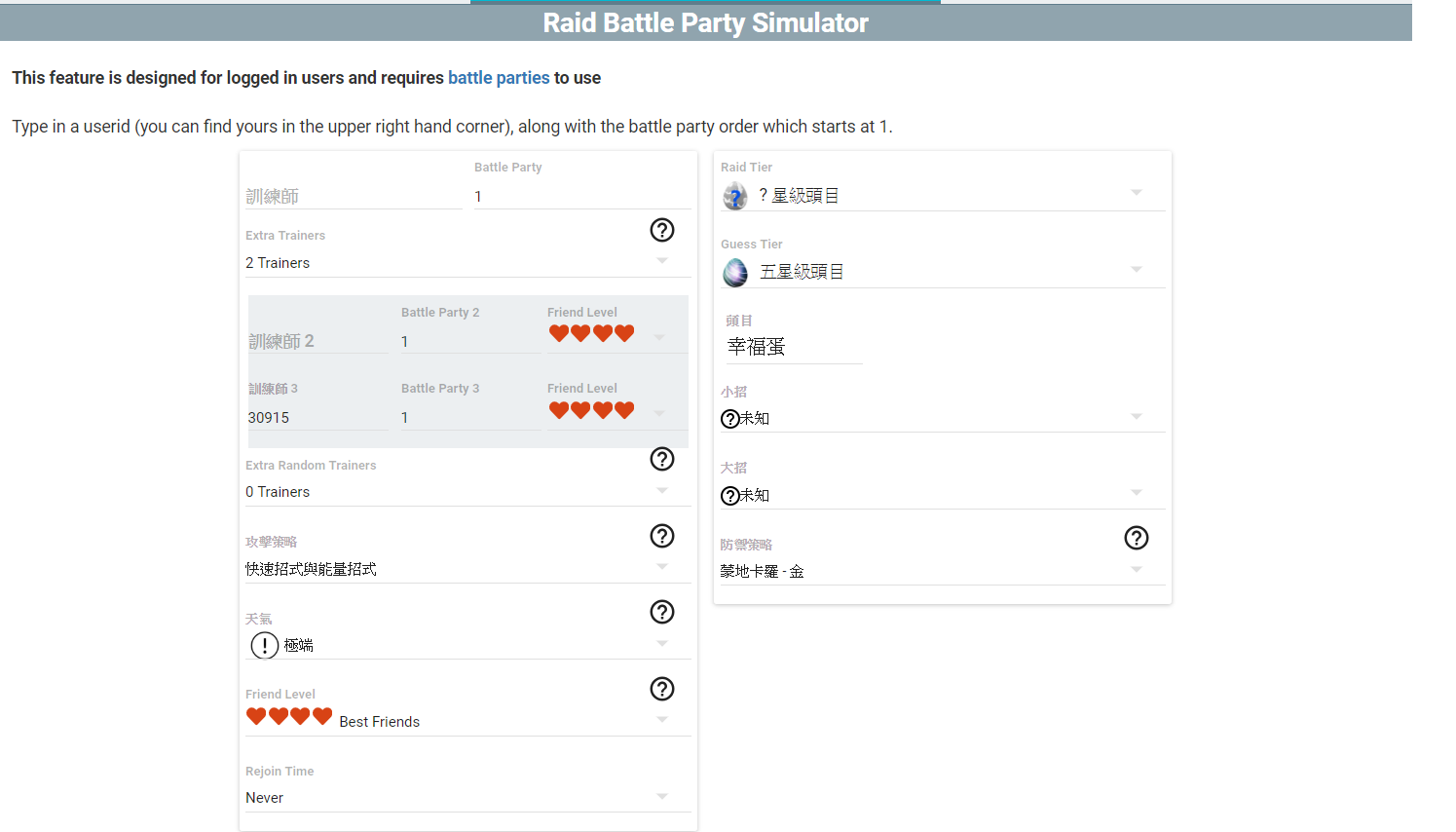Click help icon next to 防禦策略
Viewport: 1456px width, 832px height.
tap(1136, 538)
